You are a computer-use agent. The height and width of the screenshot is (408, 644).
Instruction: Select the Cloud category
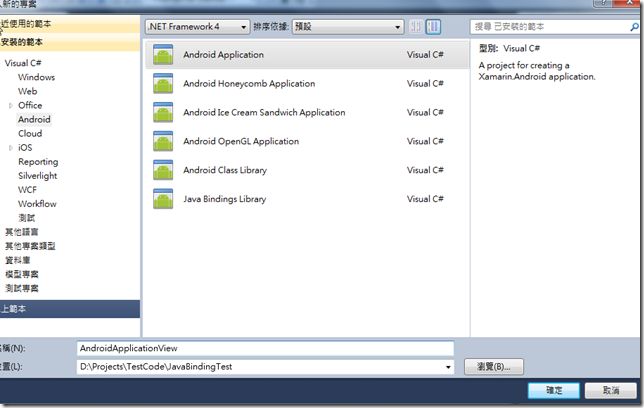(x=30, y=134)
